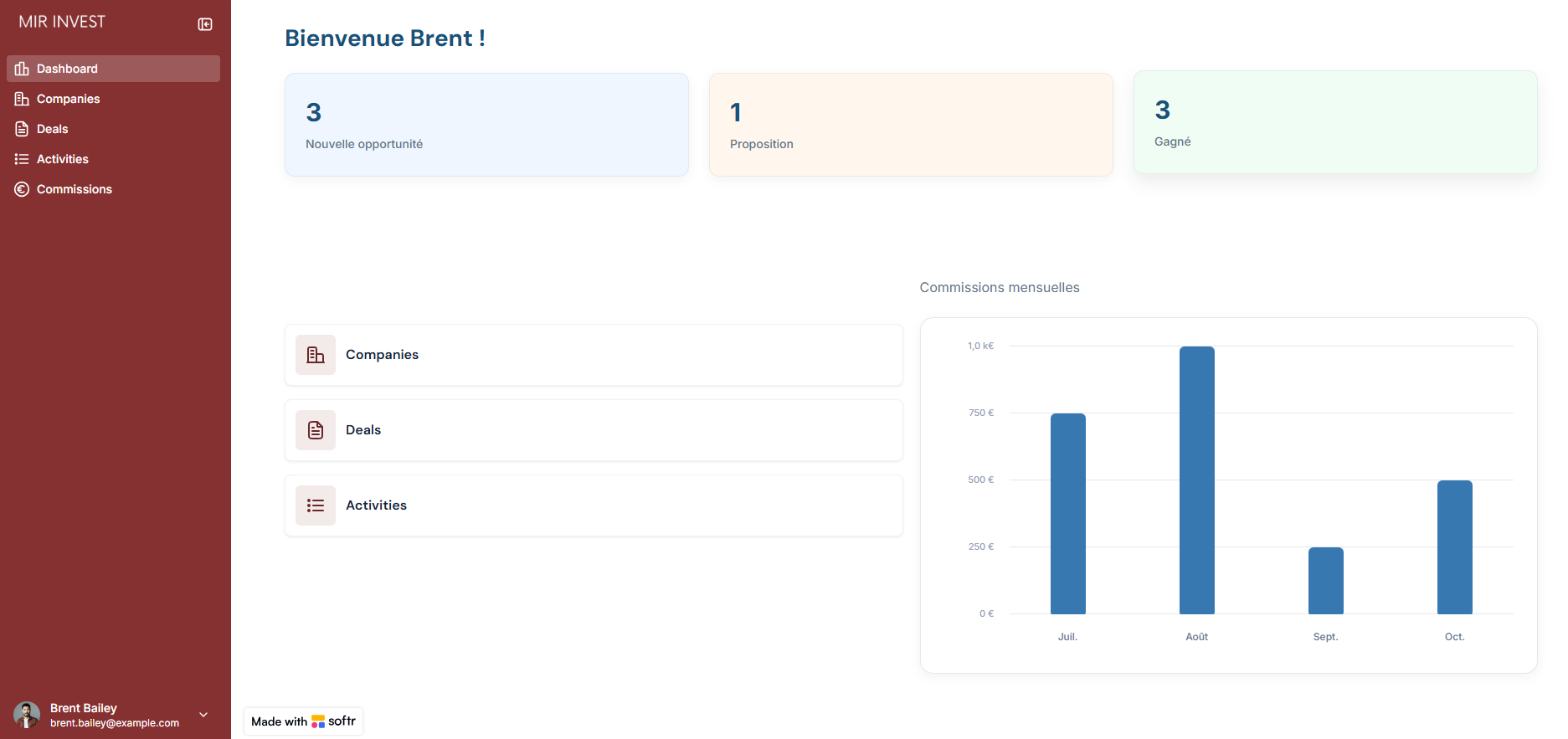Click the 500 € axis label
Image resolution: width=1568 pixels, height=739 pixels.
[981, 480]
